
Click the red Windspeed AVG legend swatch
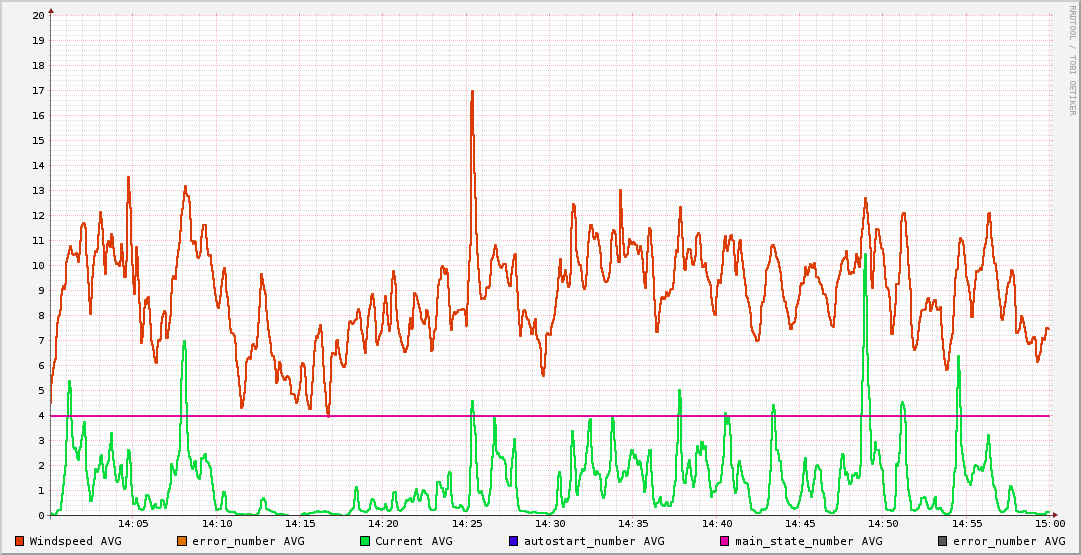(x=20, y=541)
